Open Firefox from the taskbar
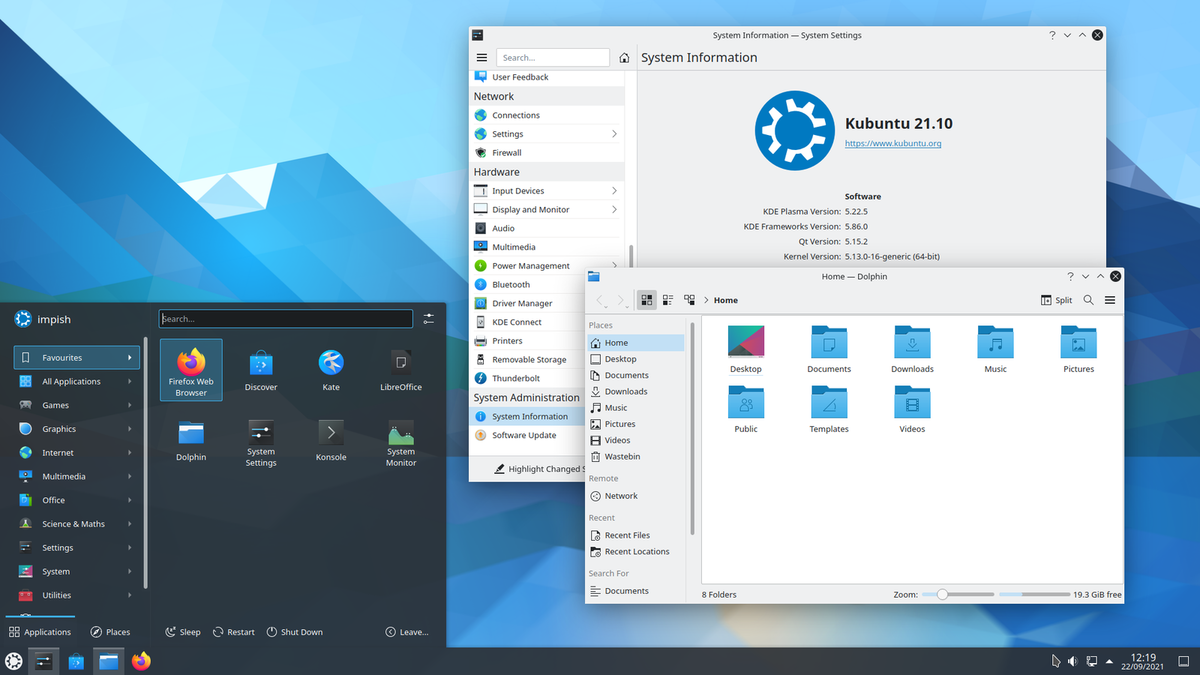The image size is (1200, 675). coord(141,660)
